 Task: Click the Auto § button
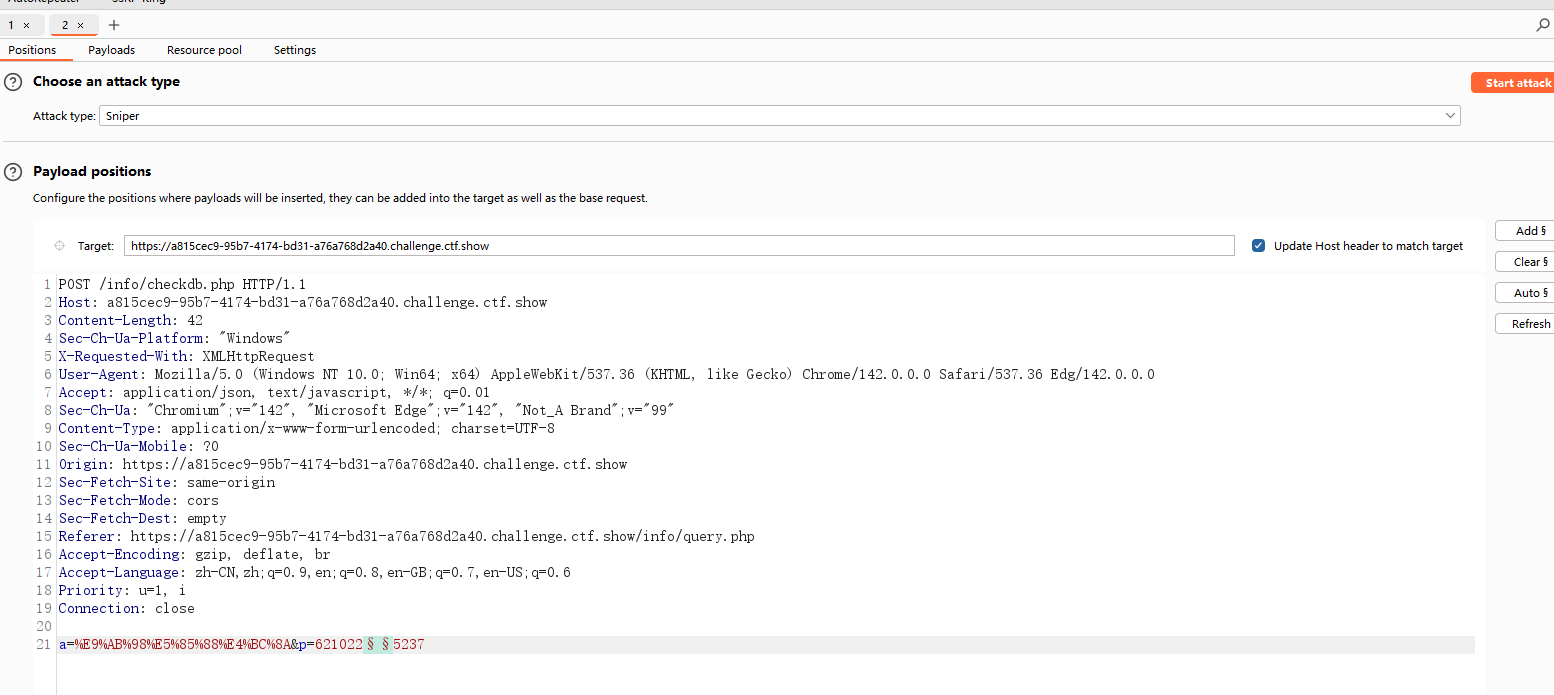[1527, 293]
